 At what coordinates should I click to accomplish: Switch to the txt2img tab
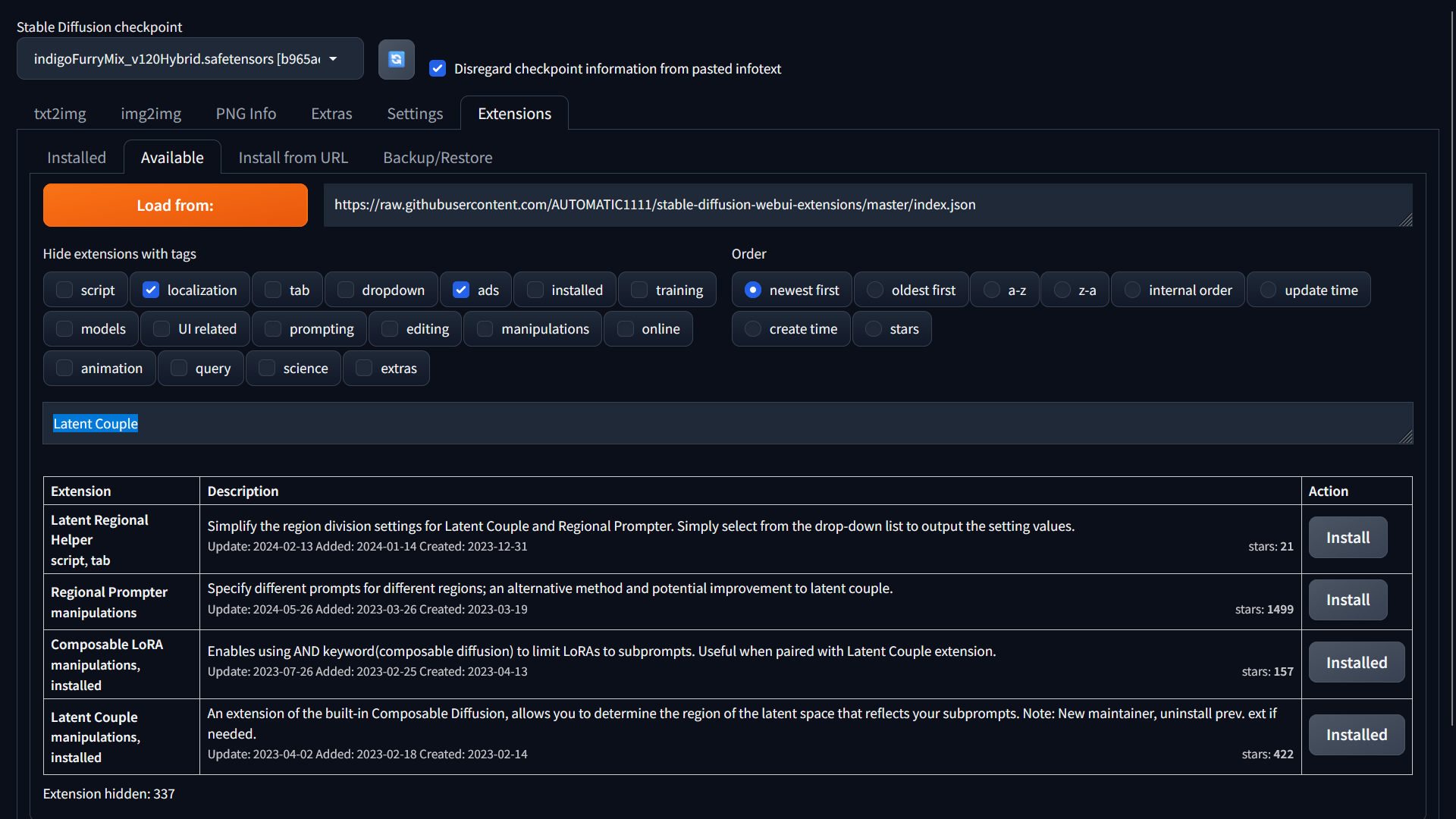pyautogui.click(x=60, y=114)
